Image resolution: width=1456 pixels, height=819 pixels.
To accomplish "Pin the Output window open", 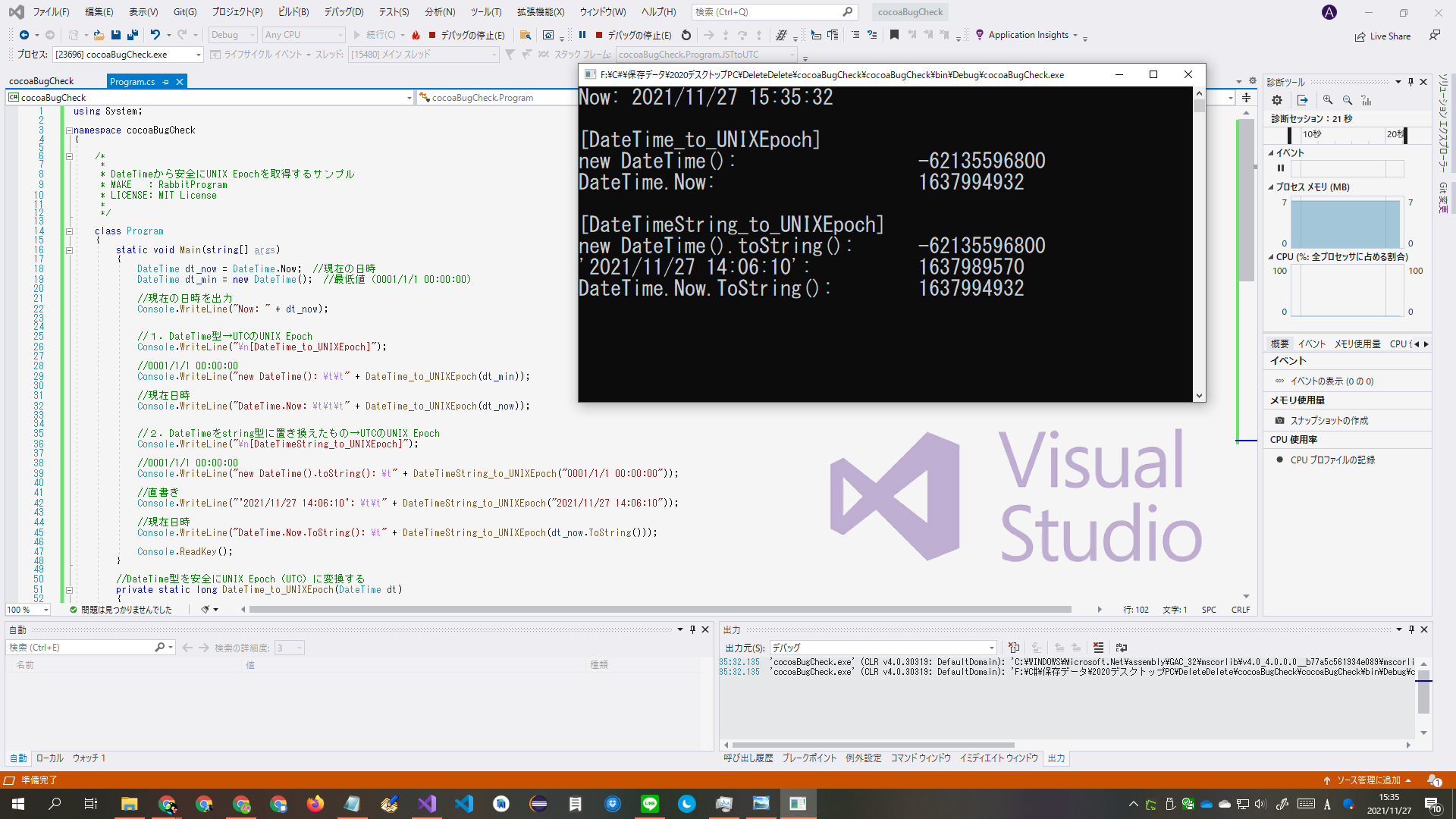I will point(1411,629).
